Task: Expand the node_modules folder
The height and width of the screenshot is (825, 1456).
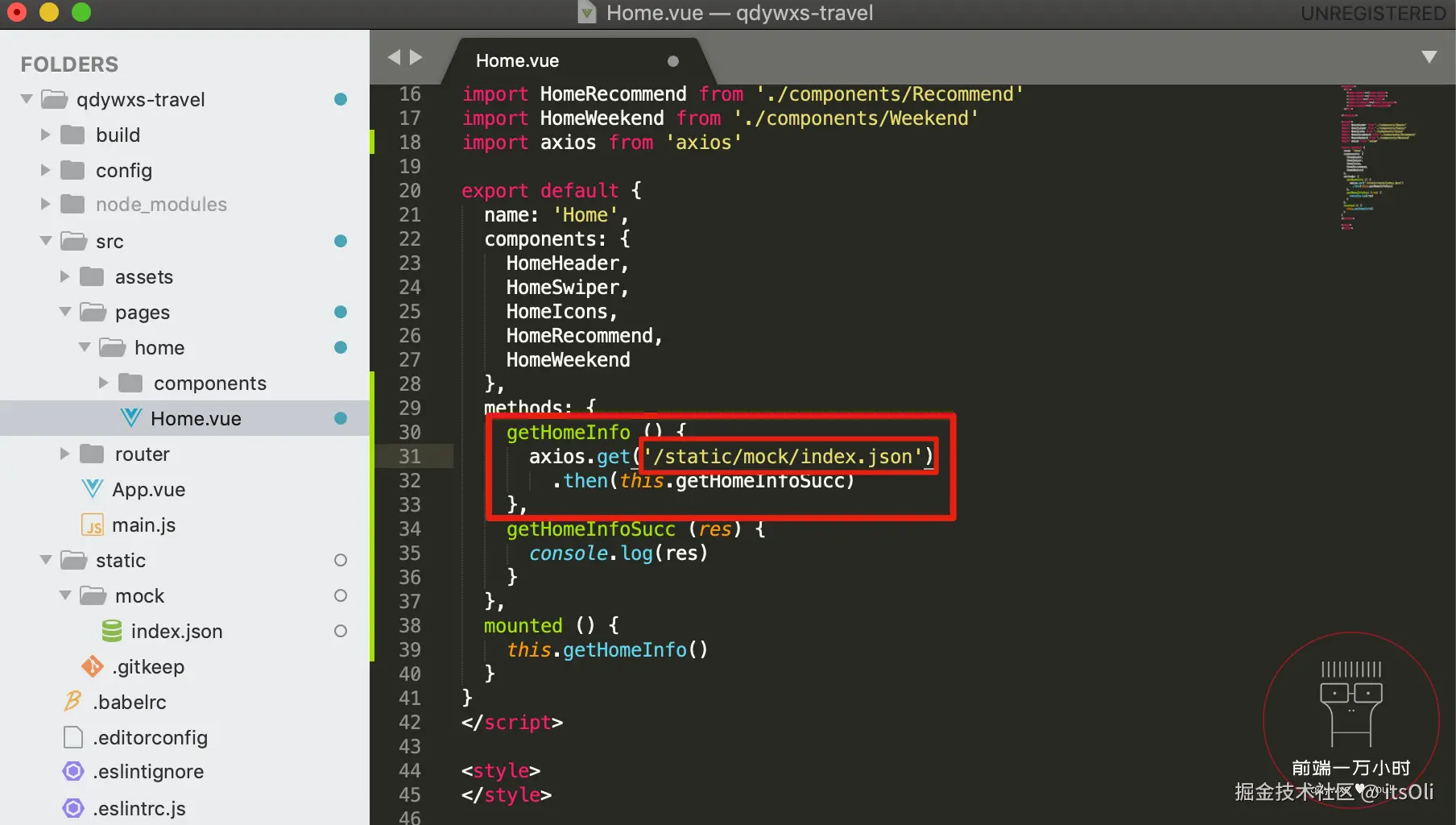Action: coord(46,205)
